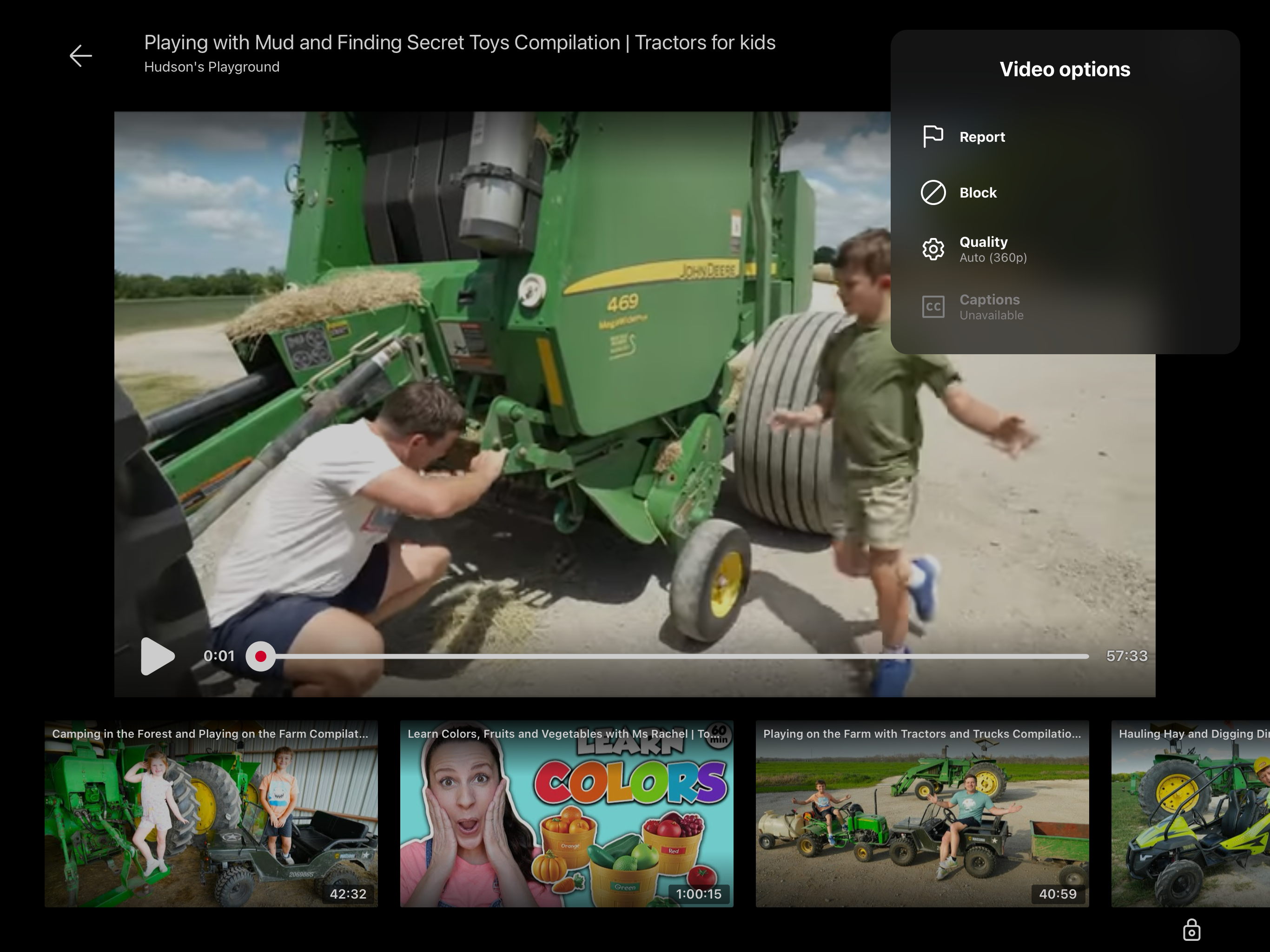This screenshot has height=952, width=1270.
Task: Open Hauling Hay and Digging video
Action: coord(1190,814)
